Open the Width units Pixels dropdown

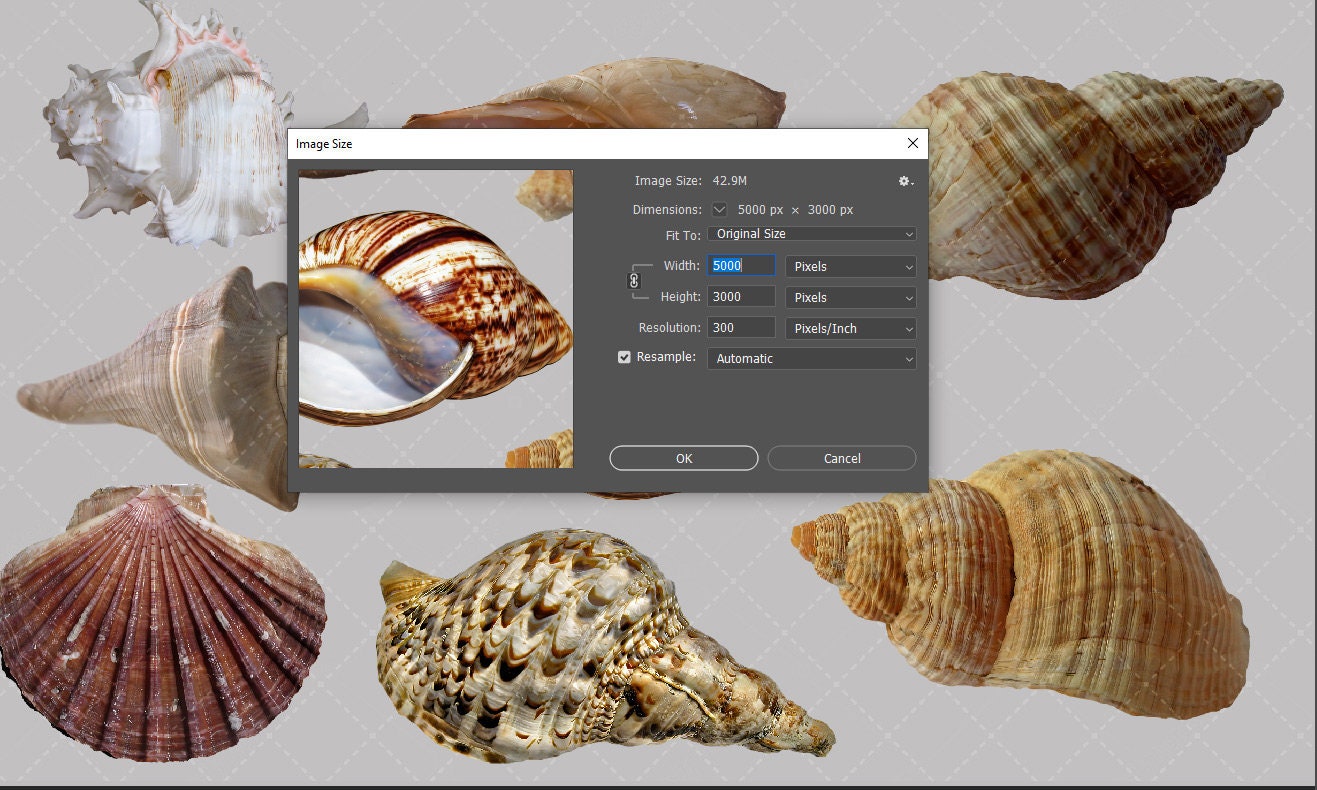pyautogui.click(x=849, y=266)
